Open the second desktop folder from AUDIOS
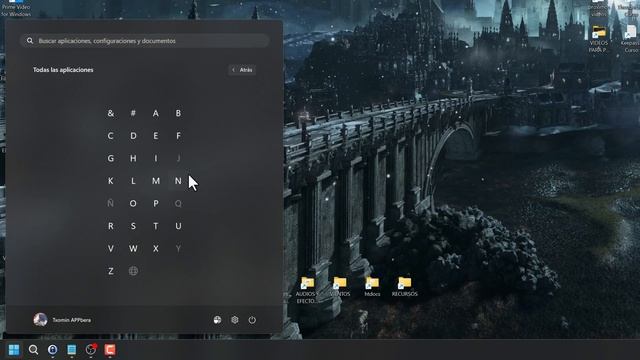The image size is (640, 360). click(x=340, y=287)
